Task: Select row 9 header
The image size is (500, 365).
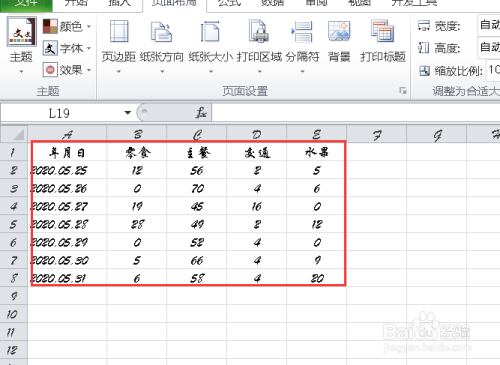Action: [14, 296]
